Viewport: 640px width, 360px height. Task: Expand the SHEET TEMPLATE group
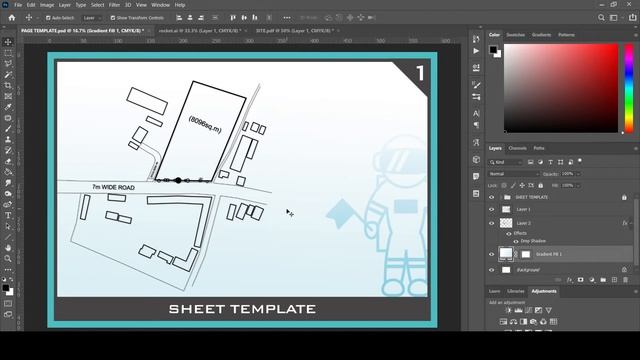click(500, 197)
